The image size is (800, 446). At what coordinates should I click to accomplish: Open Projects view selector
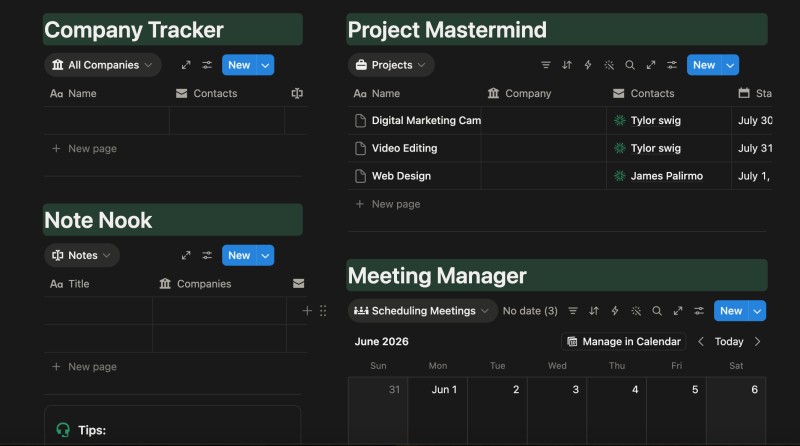391,65
